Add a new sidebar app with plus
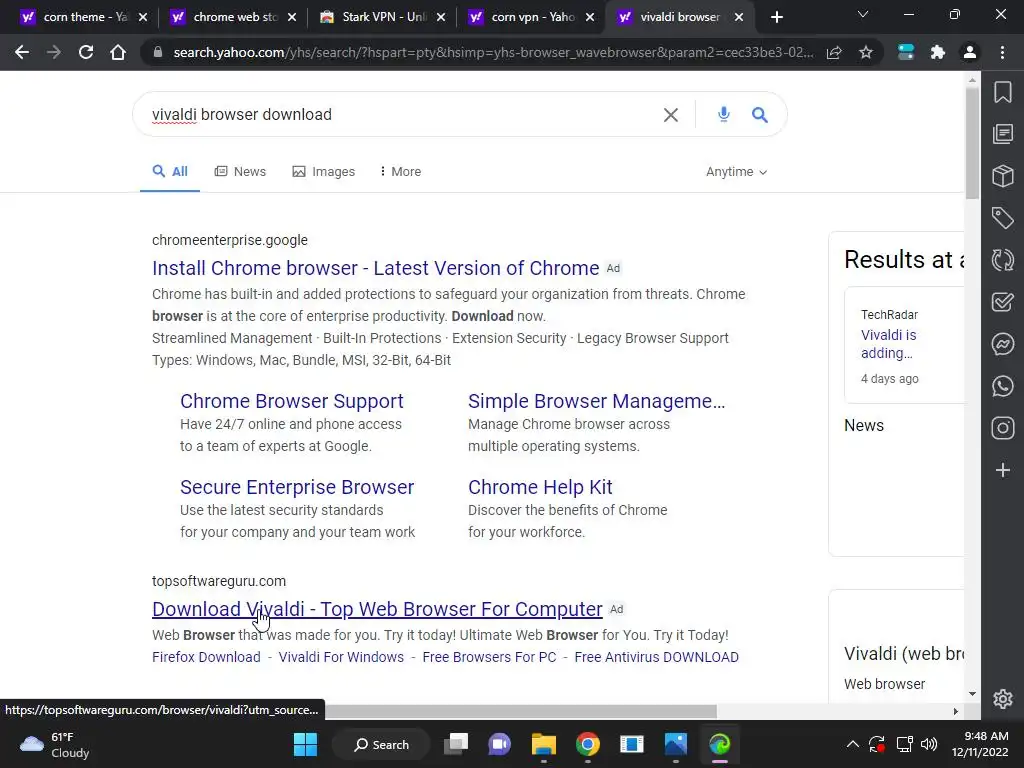 [x=1003, y=470]
